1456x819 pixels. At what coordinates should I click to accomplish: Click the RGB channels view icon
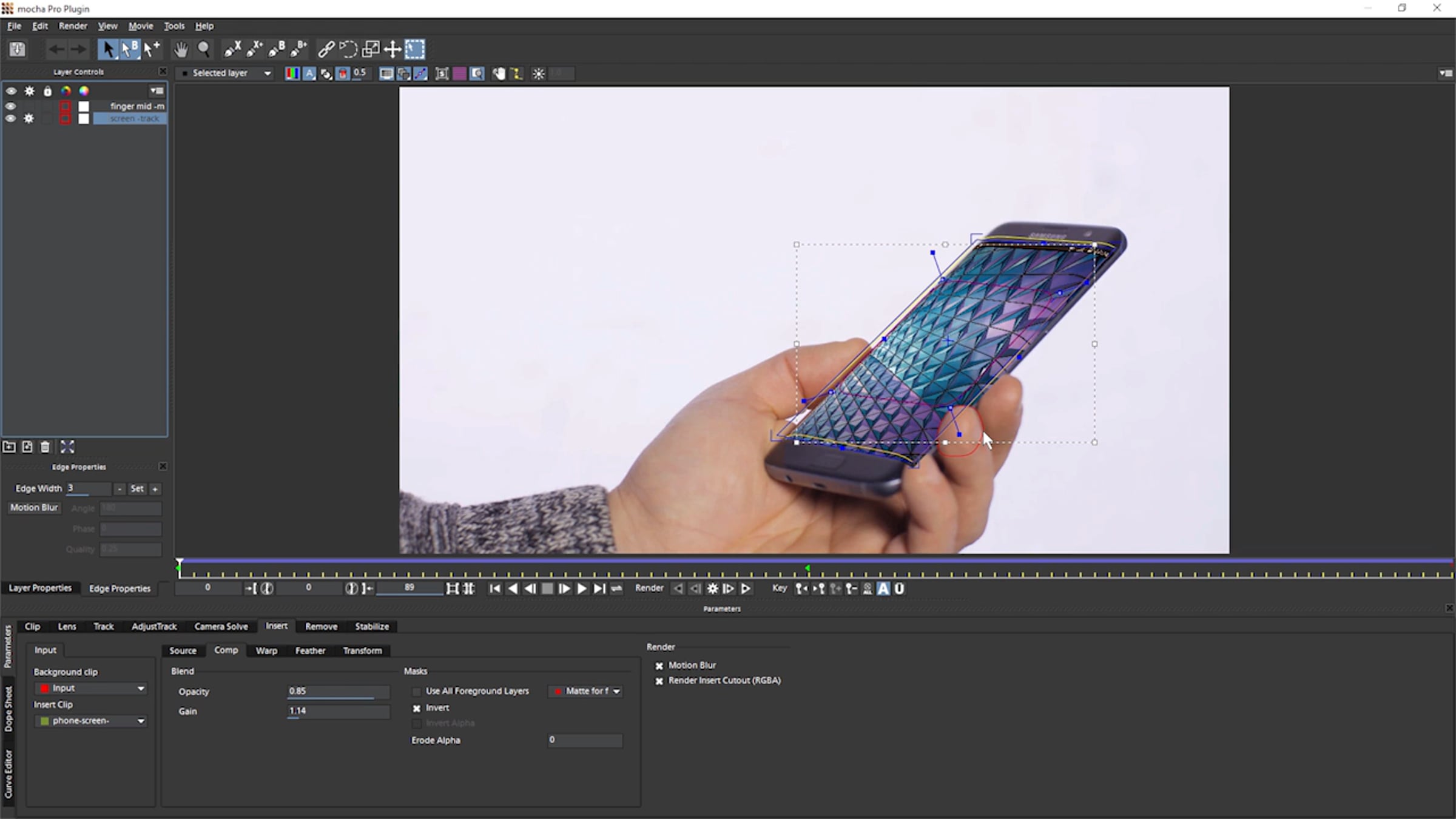(292, 73)
